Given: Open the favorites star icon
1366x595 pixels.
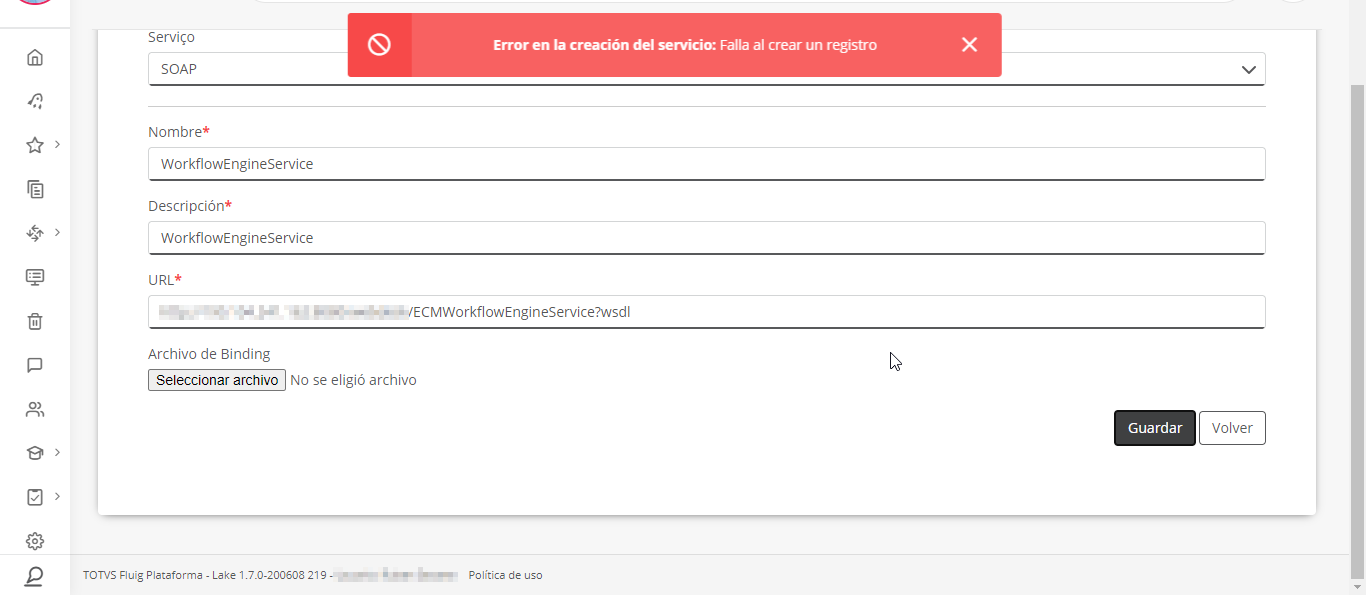Looking at the screenshot, I should (35, 145).
